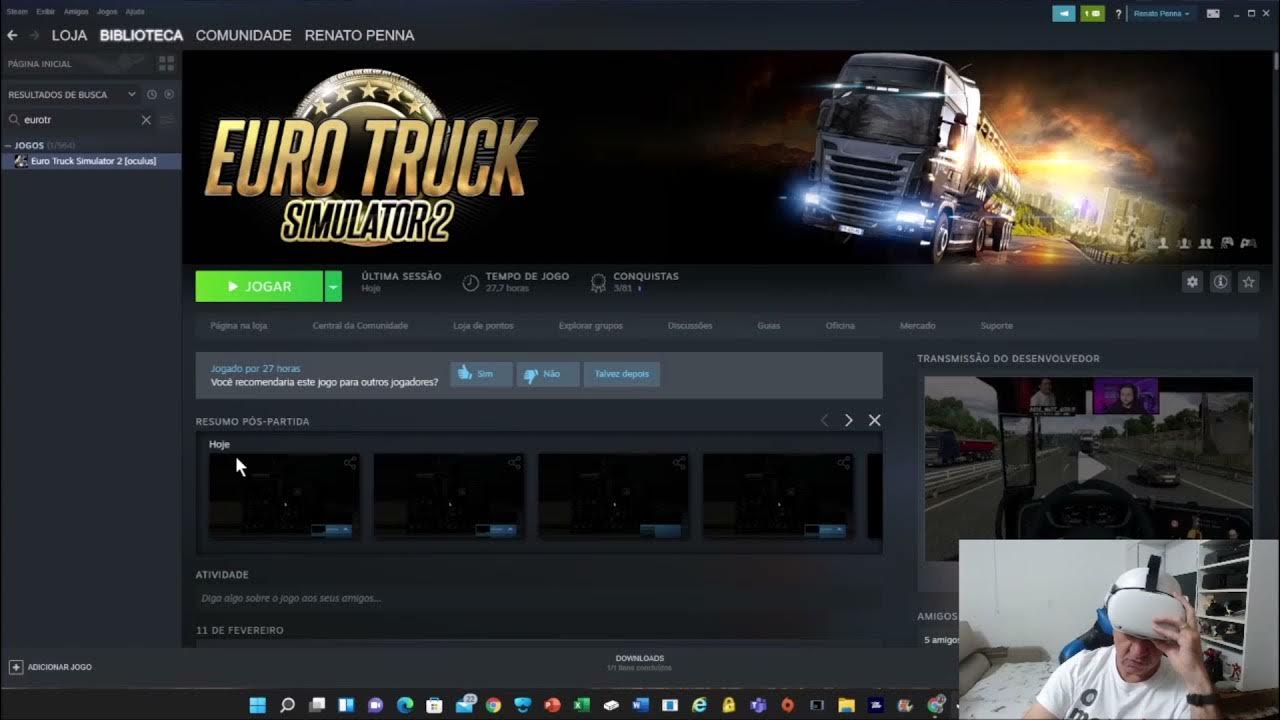Open the library grid view icon
Viewport: 1280px width, 720px height.
[166, 63]
